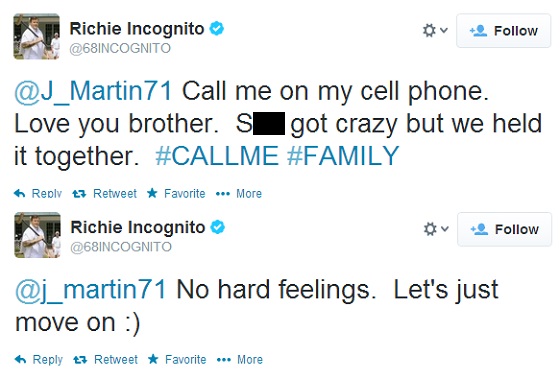Click the Follow button on the second tweet
Screen dimensions: 560x379
(x=505, y=229)
